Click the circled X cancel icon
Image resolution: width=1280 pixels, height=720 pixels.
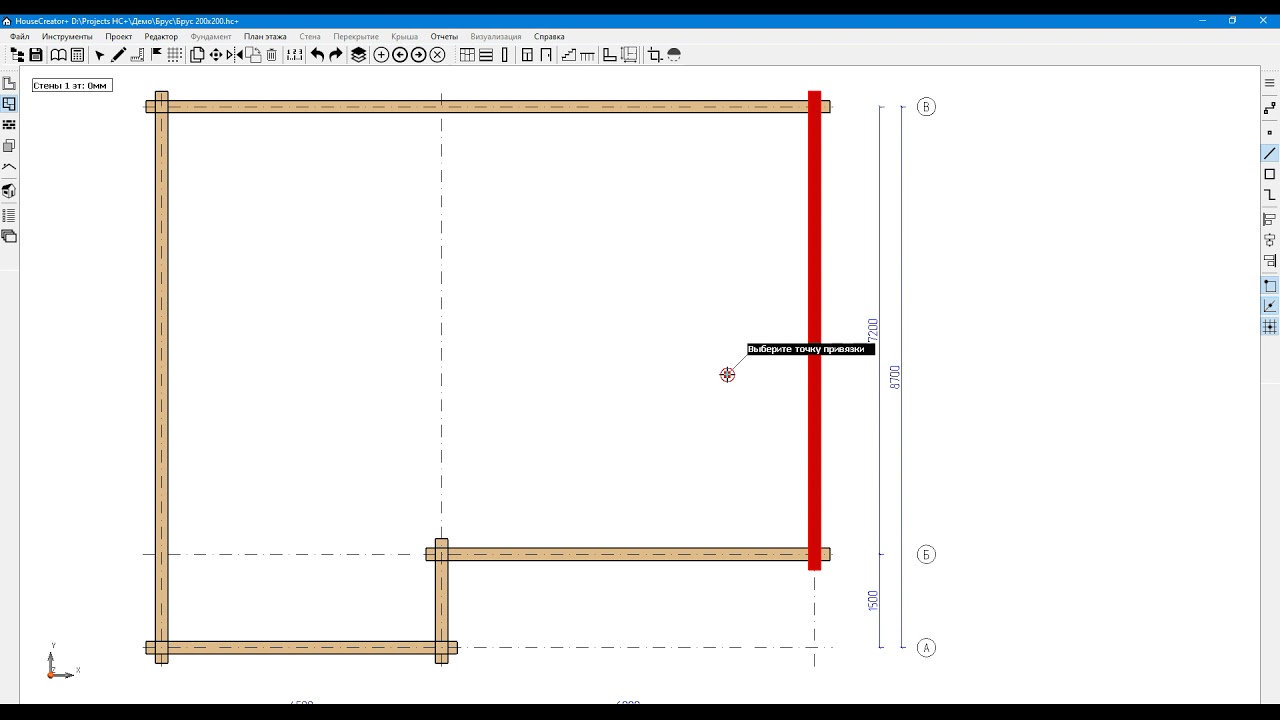pos(437,55)
